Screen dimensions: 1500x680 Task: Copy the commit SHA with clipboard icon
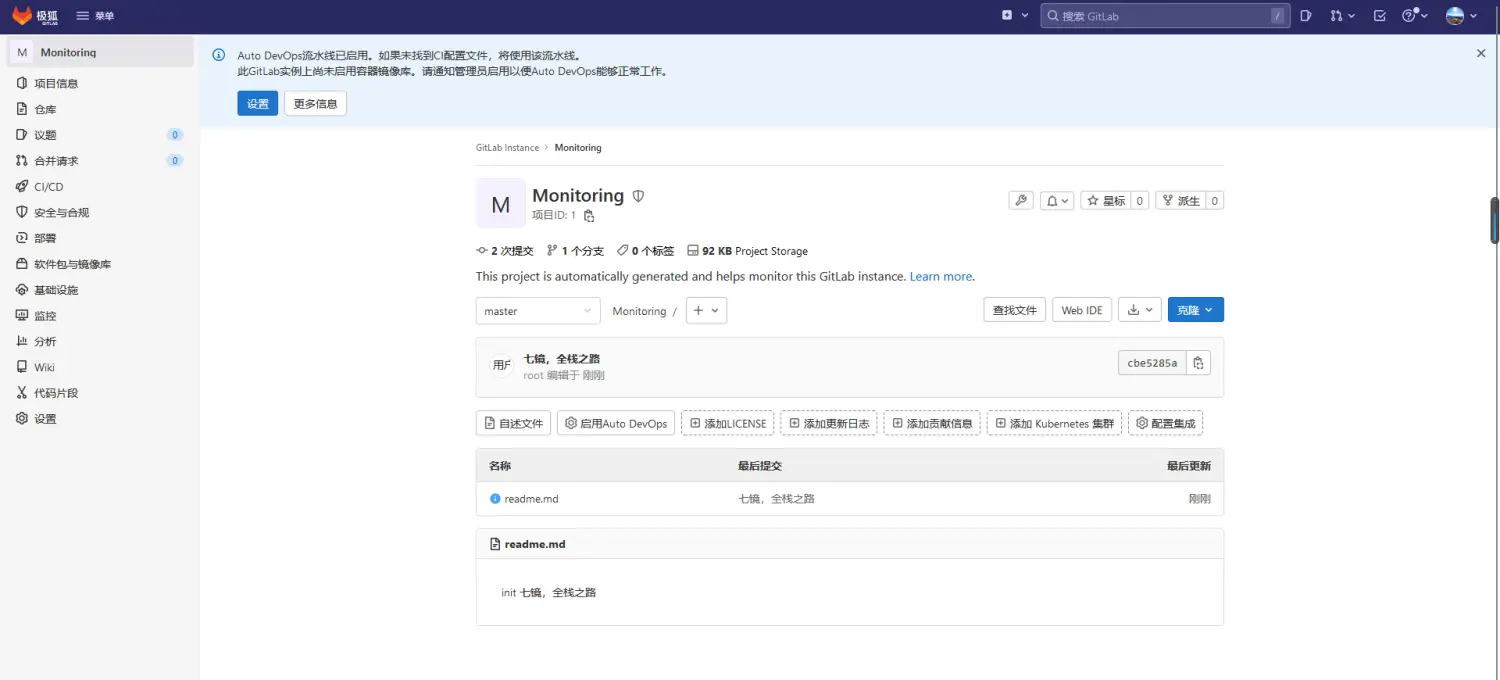point(1199,363)
